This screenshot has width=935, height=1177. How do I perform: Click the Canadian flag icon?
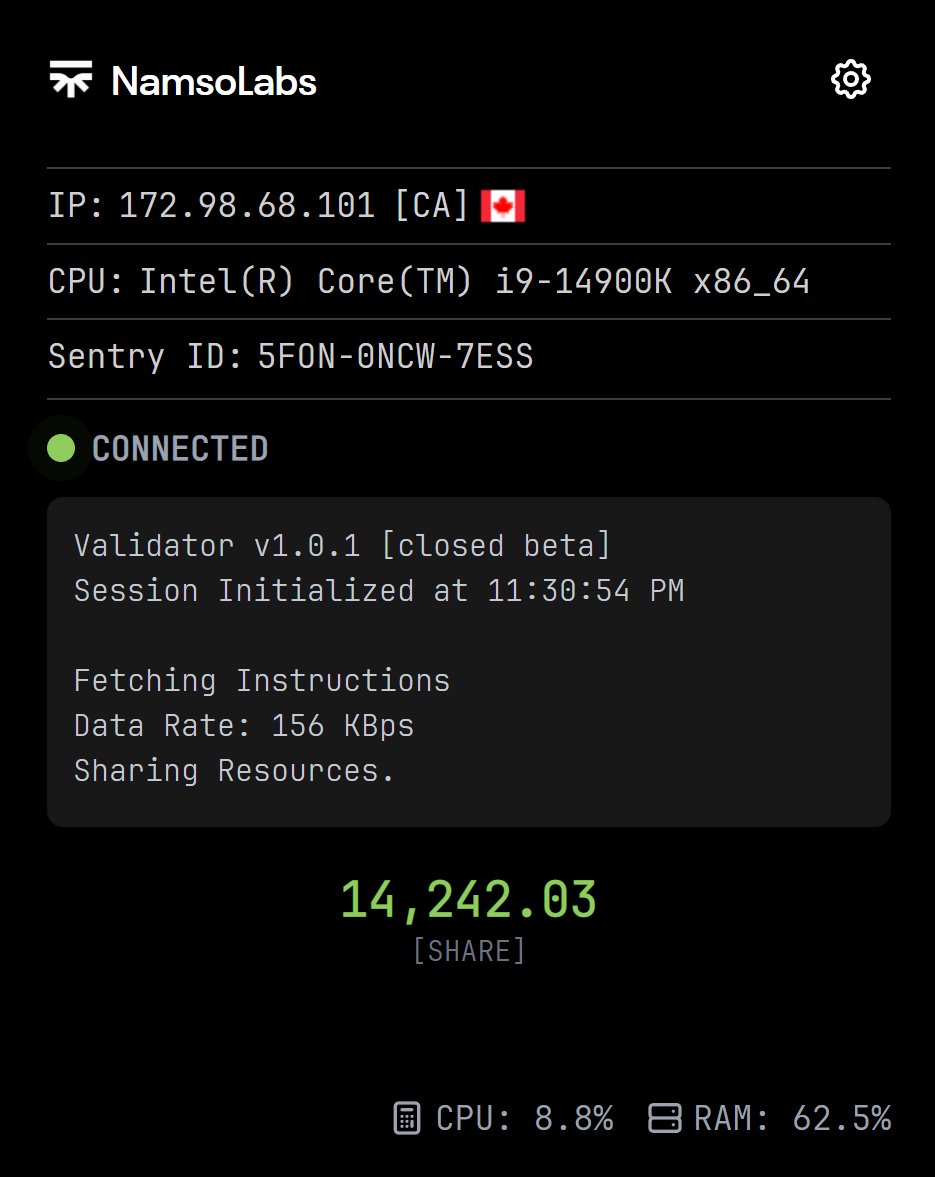(503, 206)
